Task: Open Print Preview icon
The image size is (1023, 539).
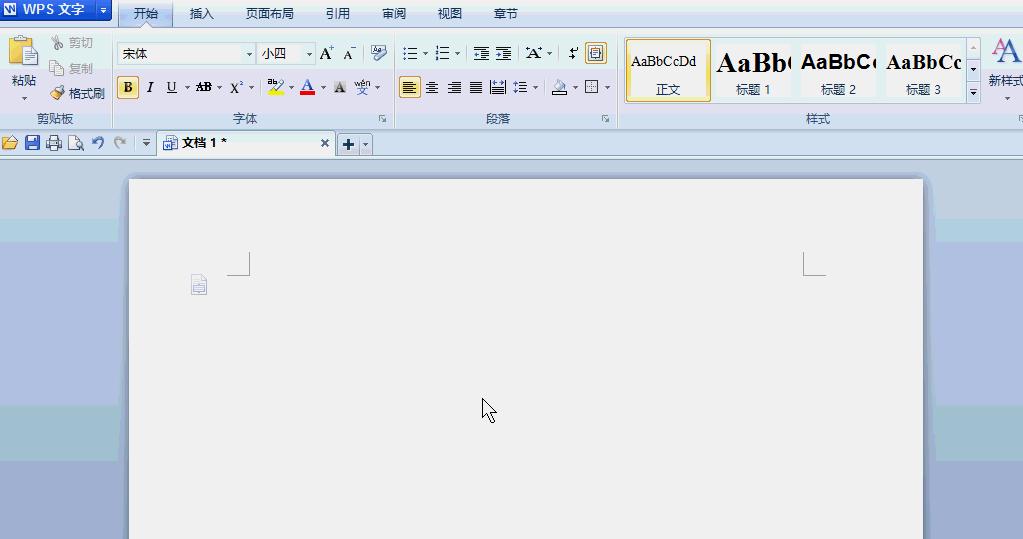Action: tap(76, 143)
